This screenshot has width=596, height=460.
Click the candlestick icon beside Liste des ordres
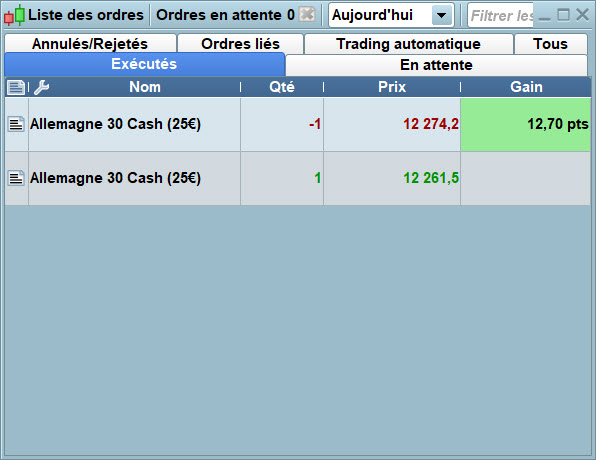pos(14,15)
